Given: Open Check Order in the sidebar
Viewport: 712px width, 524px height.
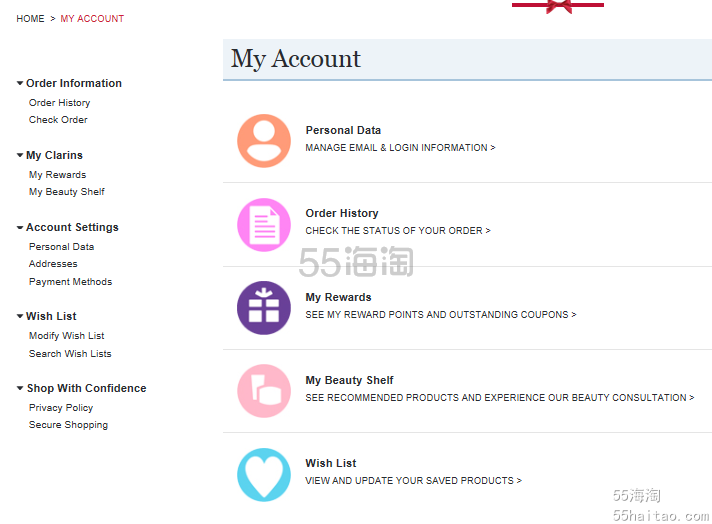Looking at the screenshot, I should click(58, 120).
